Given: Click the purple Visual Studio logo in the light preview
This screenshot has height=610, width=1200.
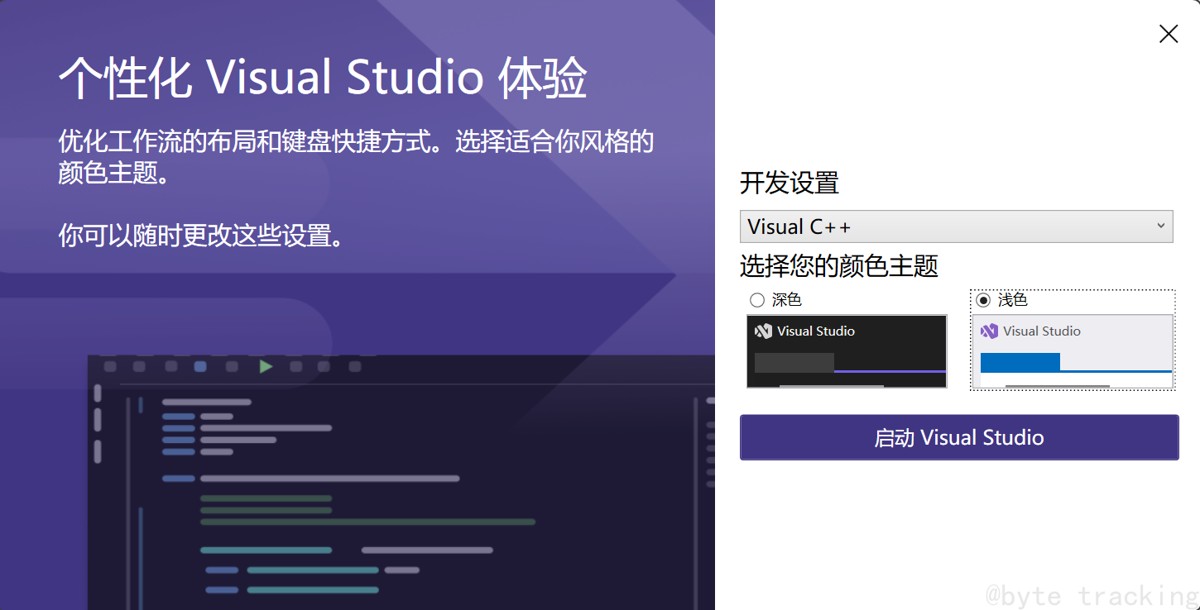Looking at the screenshot, I should 990,331.
